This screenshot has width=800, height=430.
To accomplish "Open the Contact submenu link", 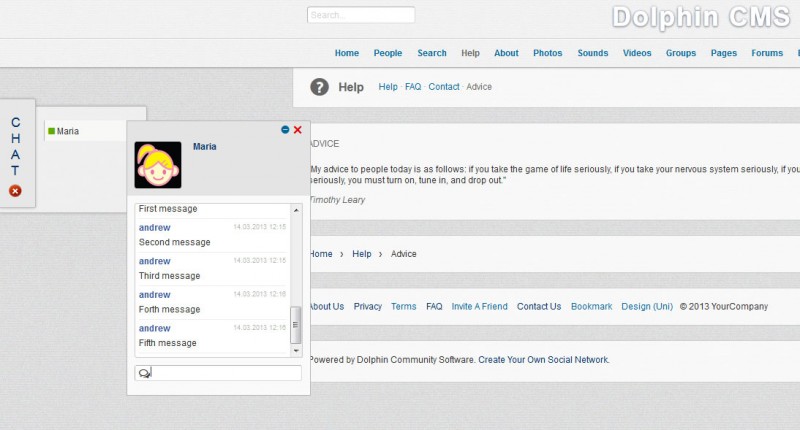I will [x=444, y=87].
